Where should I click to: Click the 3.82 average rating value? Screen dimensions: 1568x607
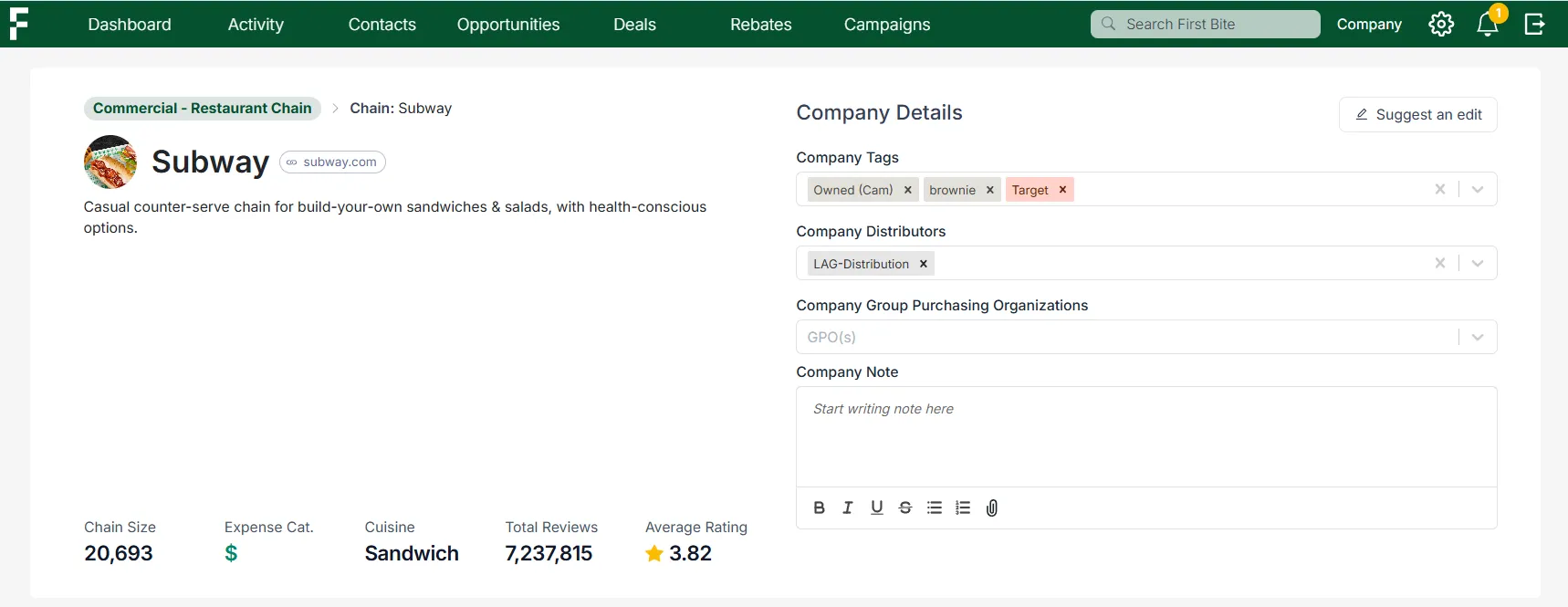tap(690, 553)
